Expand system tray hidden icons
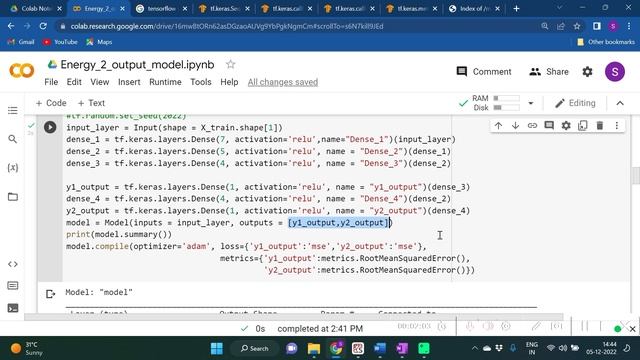 [x=474, y=348]
